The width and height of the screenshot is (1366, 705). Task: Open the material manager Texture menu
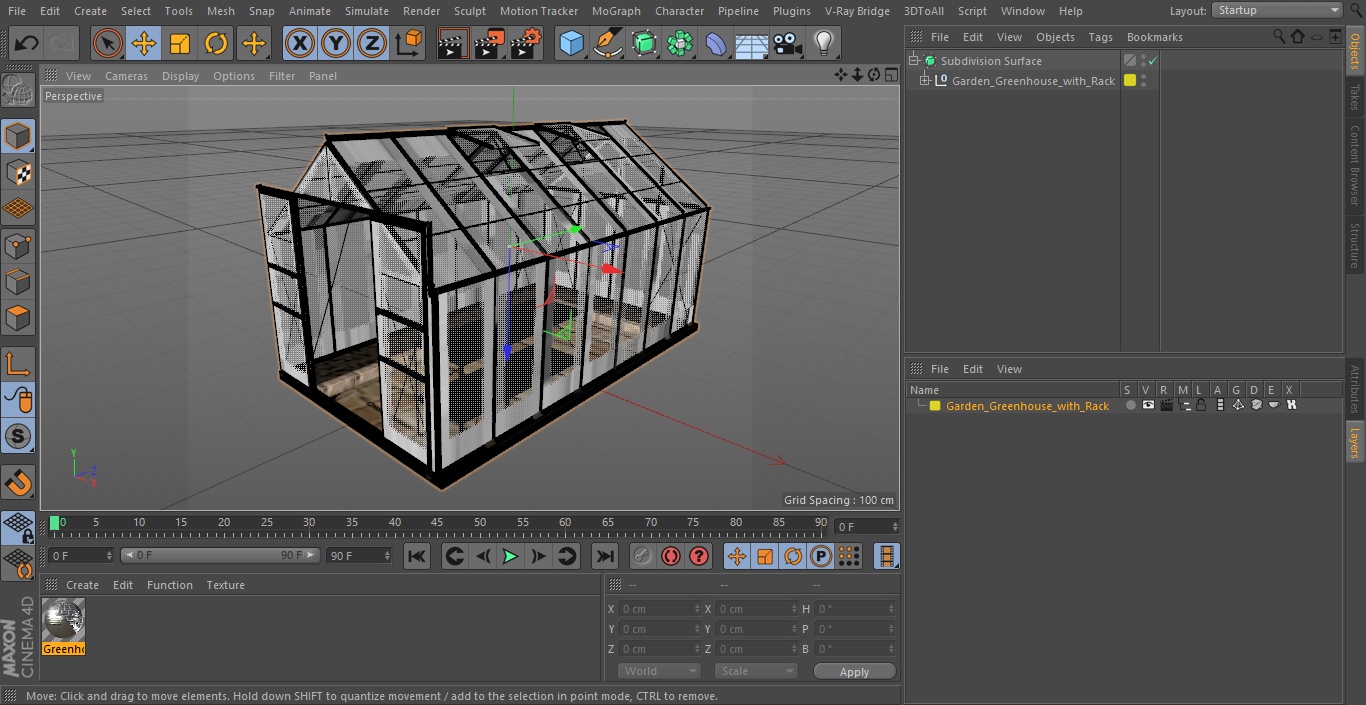(225, 585)
